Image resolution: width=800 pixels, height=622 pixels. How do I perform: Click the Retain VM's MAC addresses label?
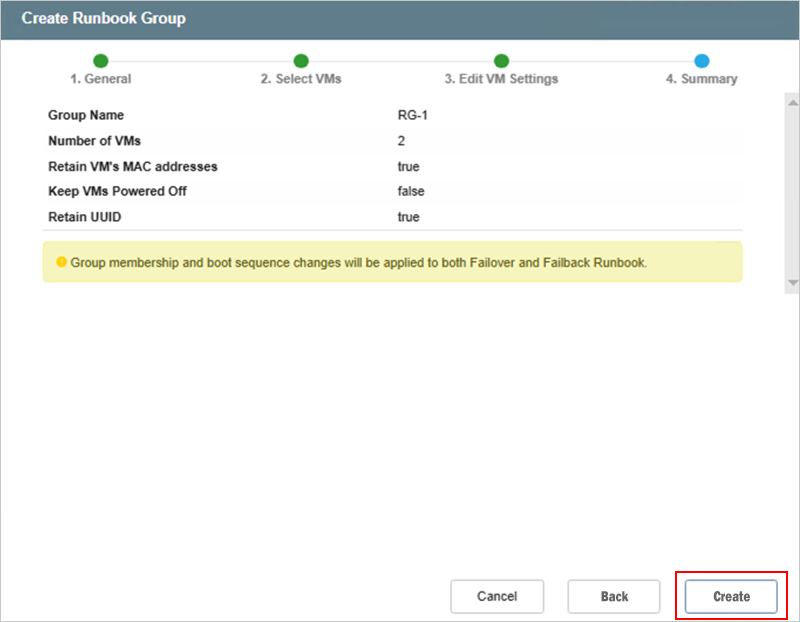click(x=132, y=166)
